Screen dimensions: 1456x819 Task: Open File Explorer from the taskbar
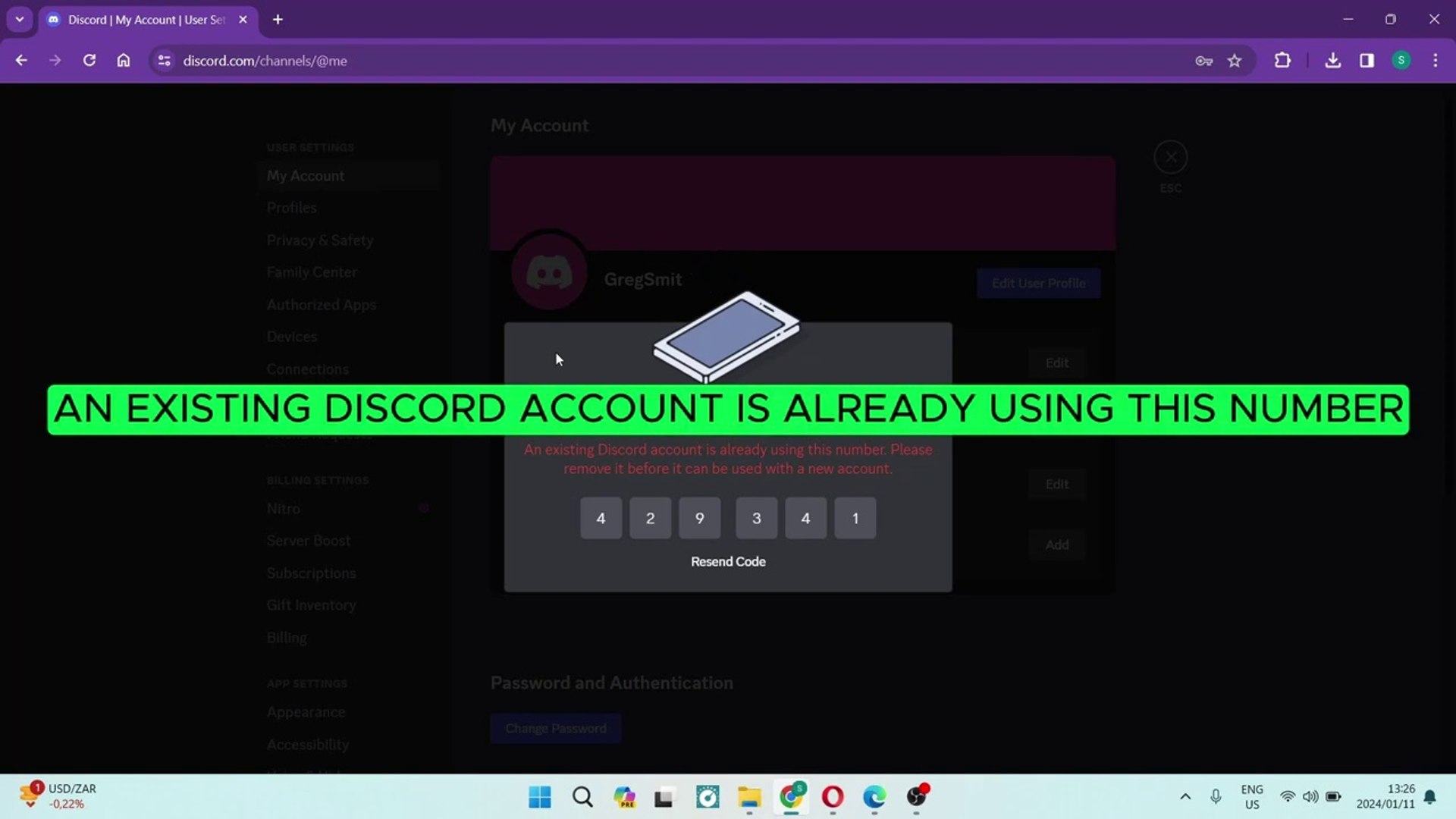tap(748, 797)
